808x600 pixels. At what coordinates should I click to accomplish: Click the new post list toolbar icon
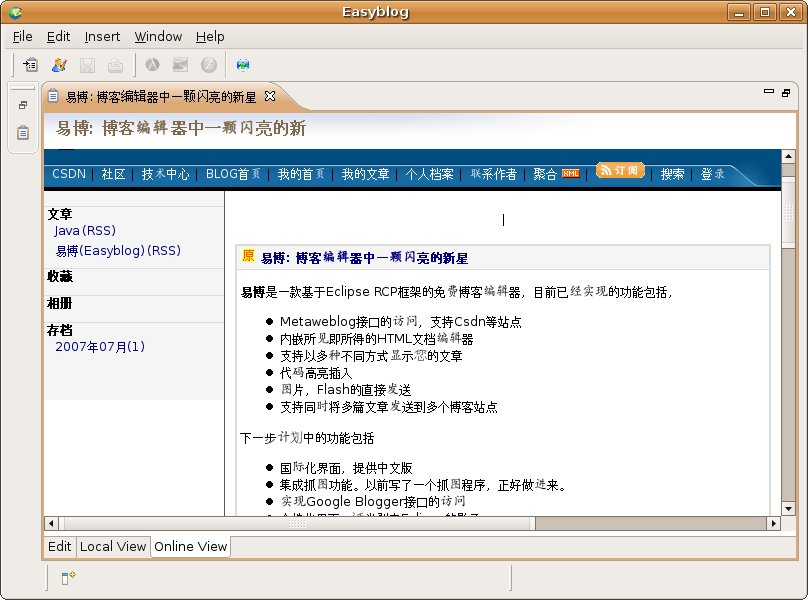30,65
